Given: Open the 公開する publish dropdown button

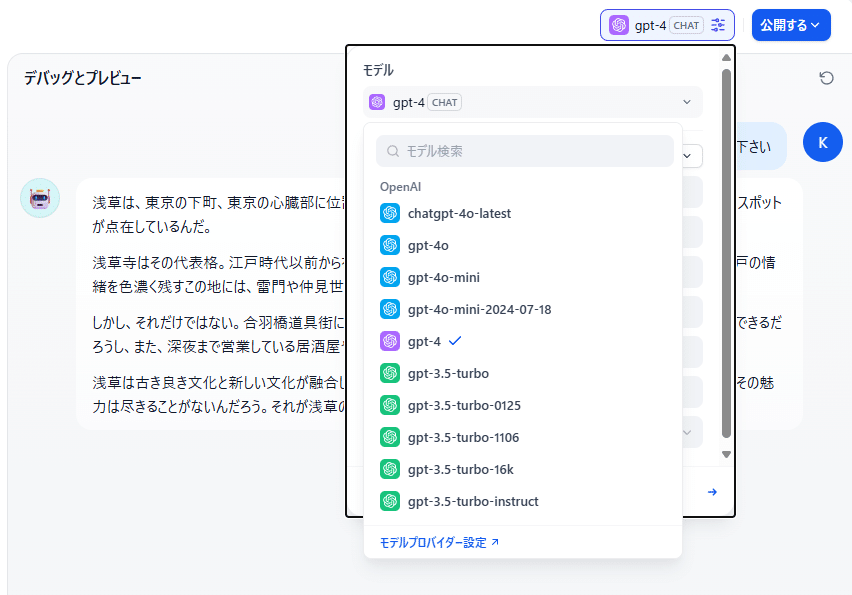Looking at the screenshot, I should pyautogui.click(x=791, y=25).
